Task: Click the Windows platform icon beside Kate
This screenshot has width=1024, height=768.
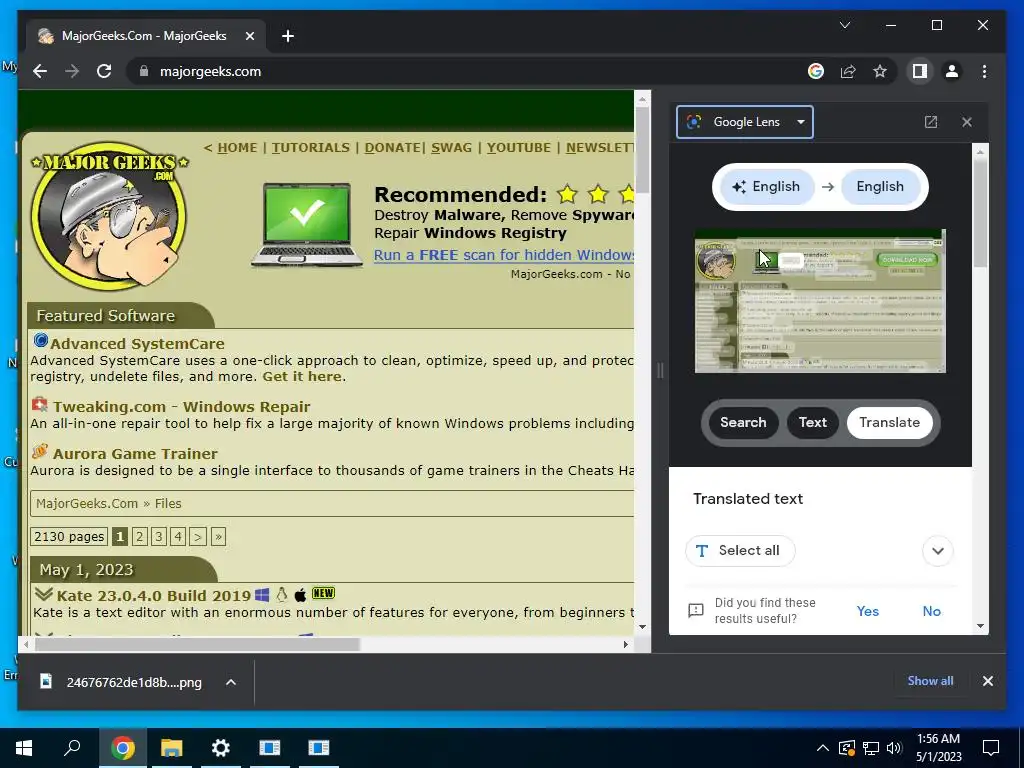Action: (x=262, y=595)
